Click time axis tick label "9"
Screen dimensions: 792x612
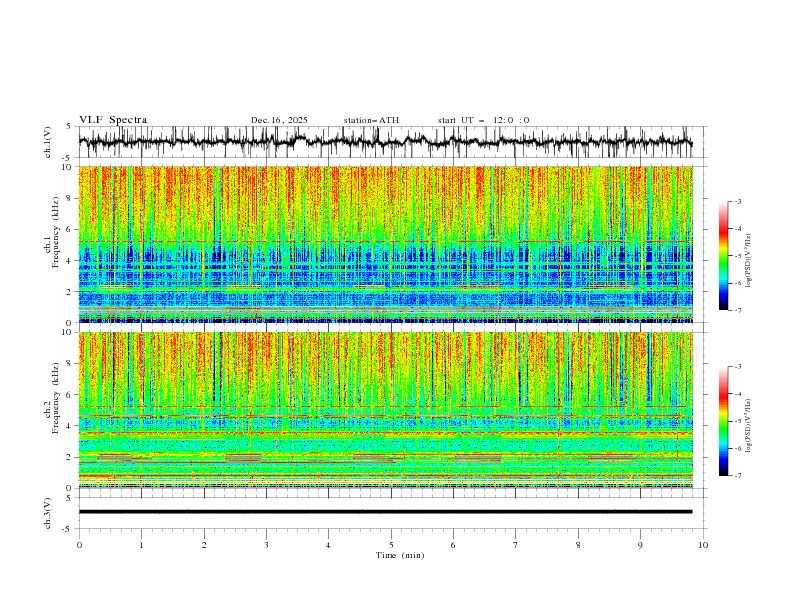[640, 545]
